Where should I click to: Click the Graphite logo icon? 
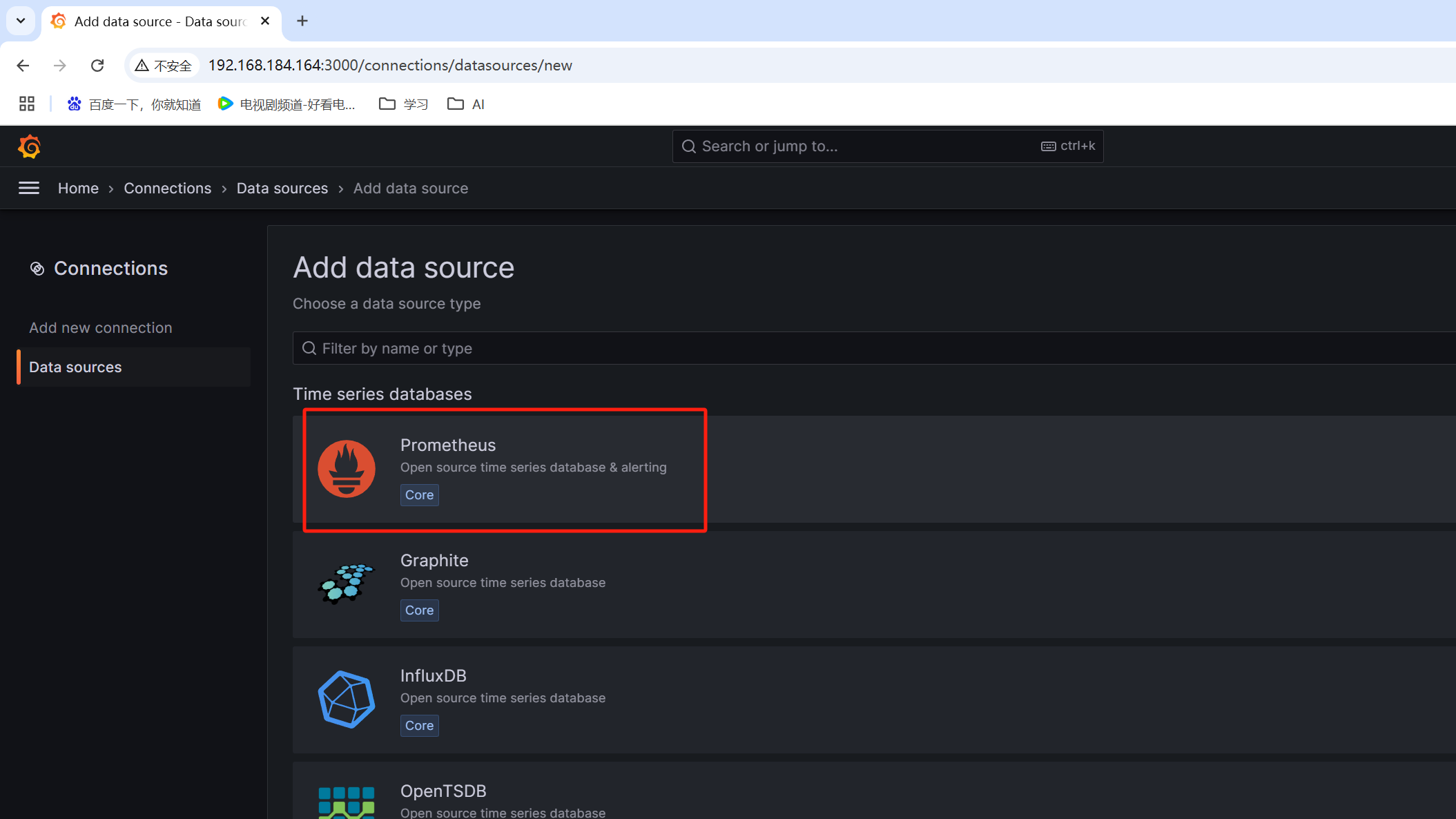347,584
